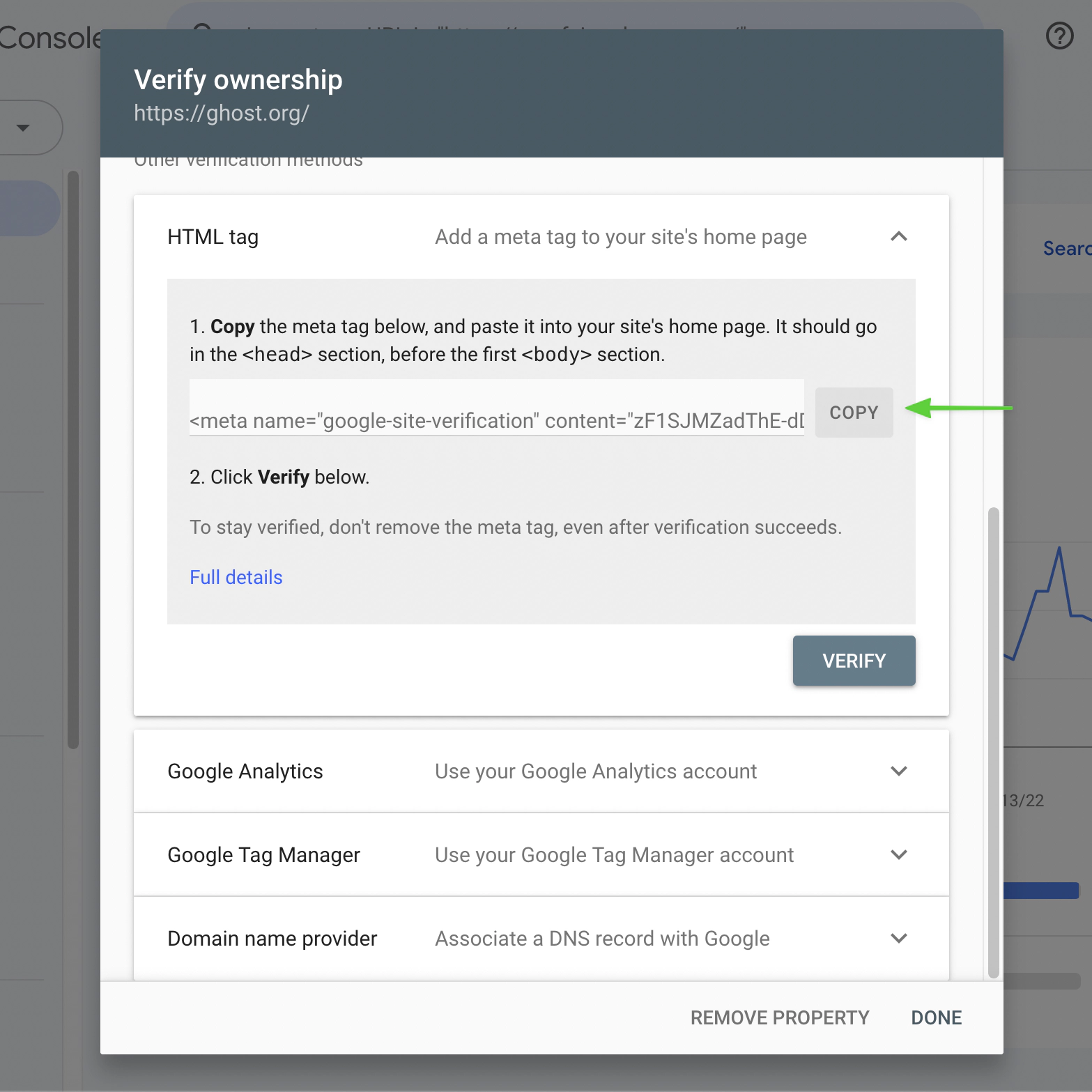1092x1092 pixels.
Task: Click DONE to close the dialog
Action: [x=936, y=1018]
